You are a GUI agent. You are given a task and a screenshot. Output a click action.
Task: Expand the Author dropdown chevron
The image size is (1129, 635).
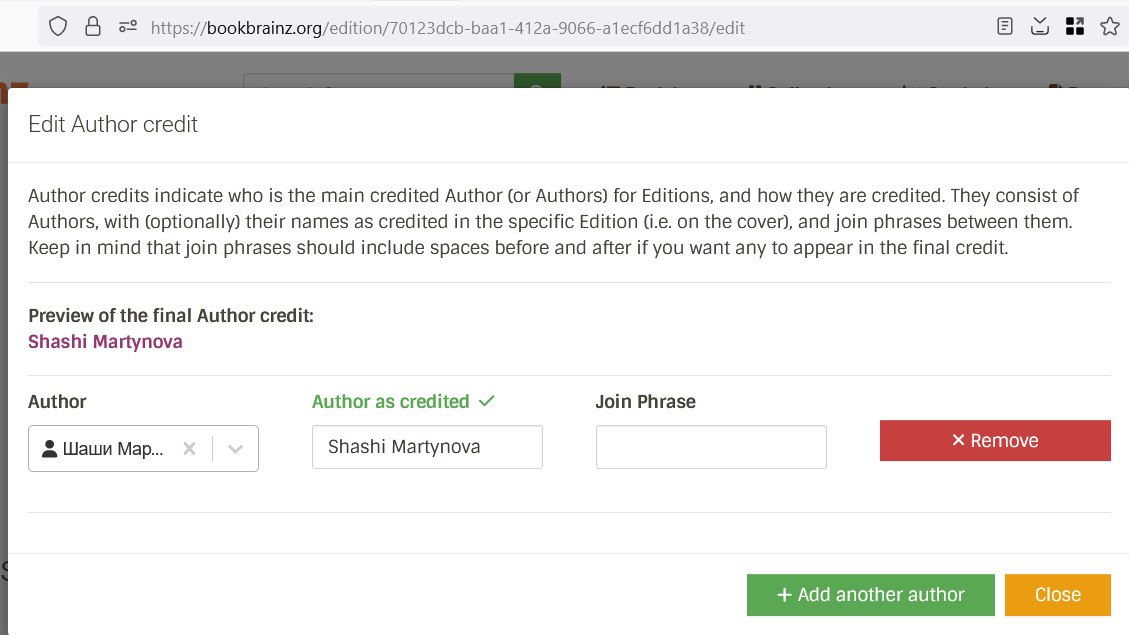coord(236,449)
